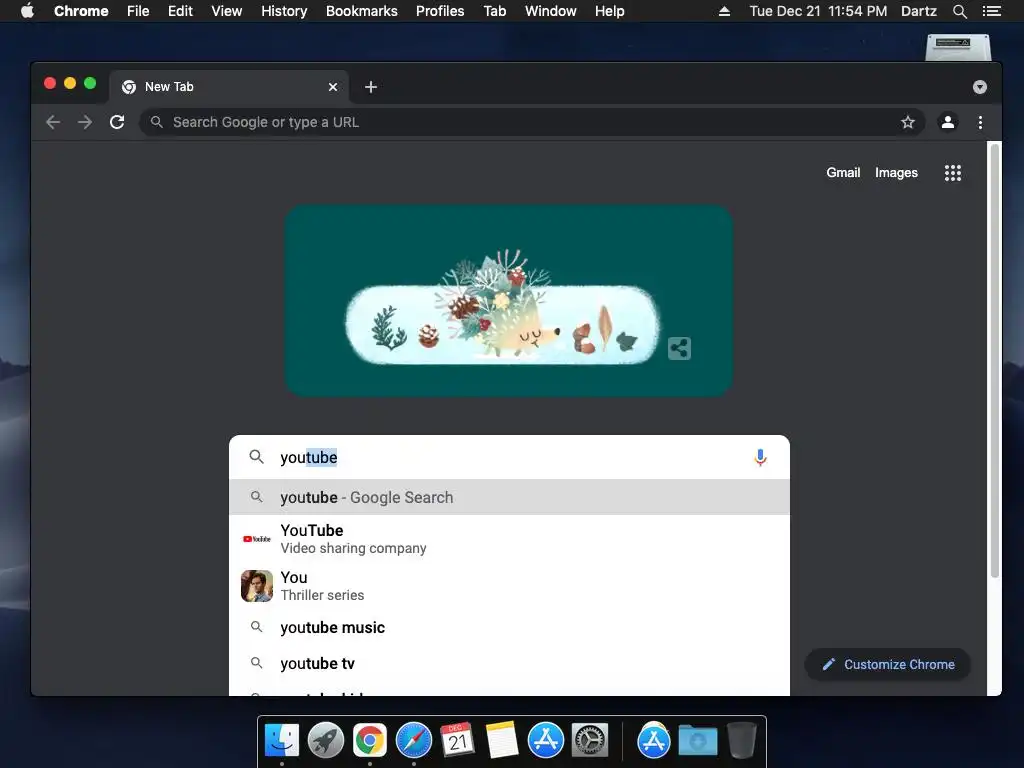Open the Edit menu
This screenshot has height=768, width=1024.
(180, 11)
